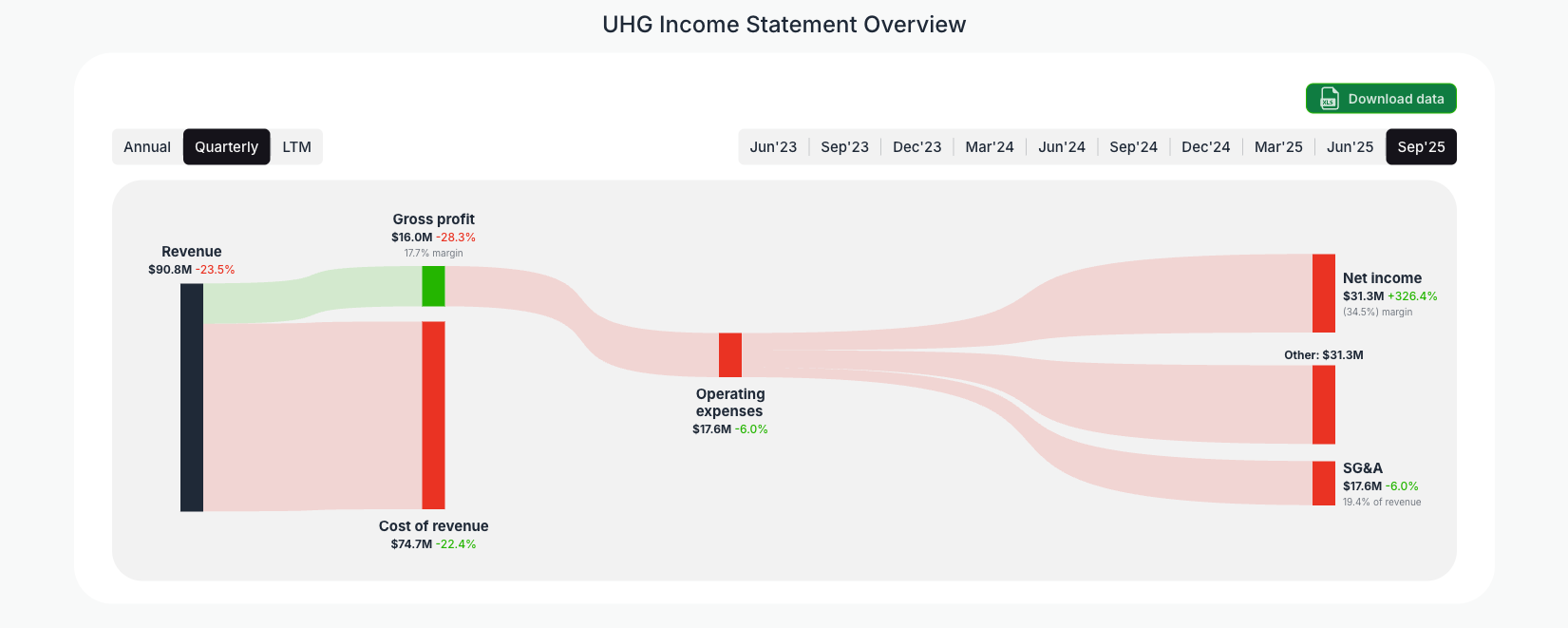Image resolution: width=1568 pixels, height=628 pixels.
Task: Switch to Mar'24 quarter
Action: point(989,146)
